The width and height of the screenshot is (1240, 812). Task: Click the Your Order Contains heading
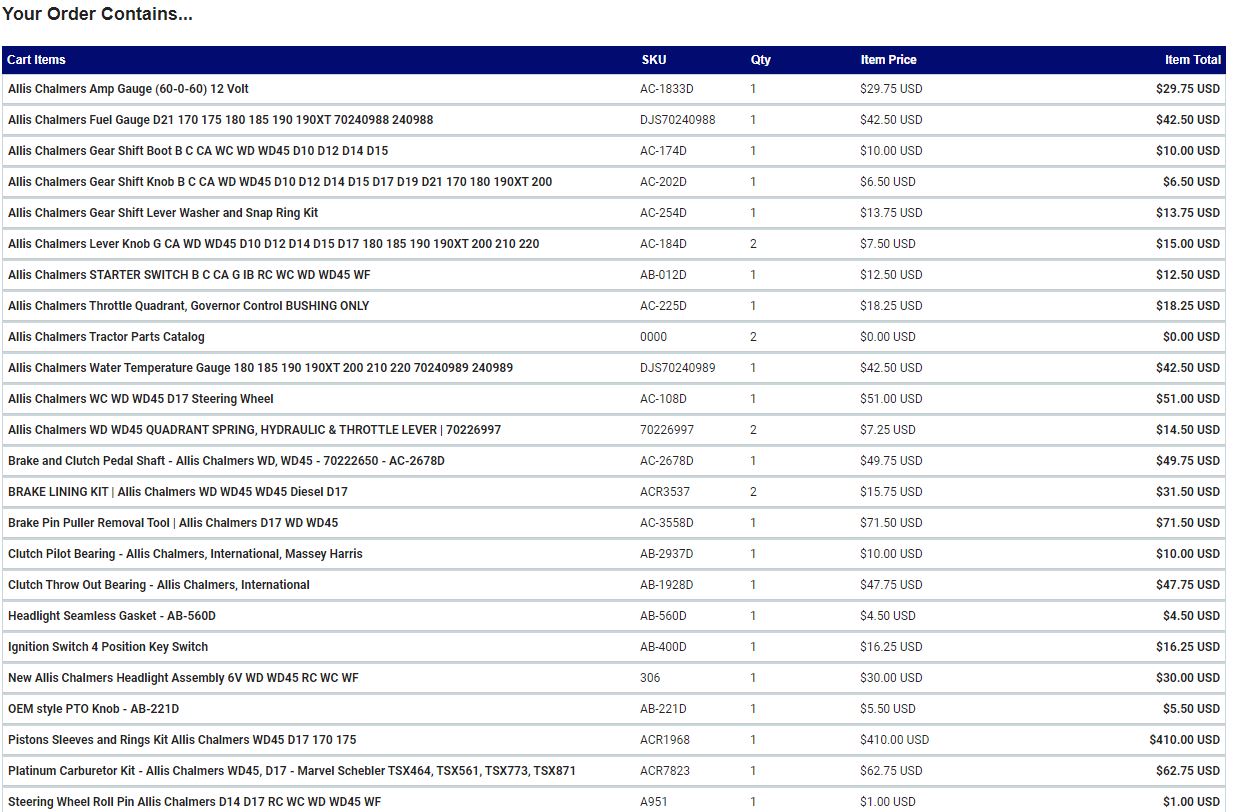coord(98,14)
